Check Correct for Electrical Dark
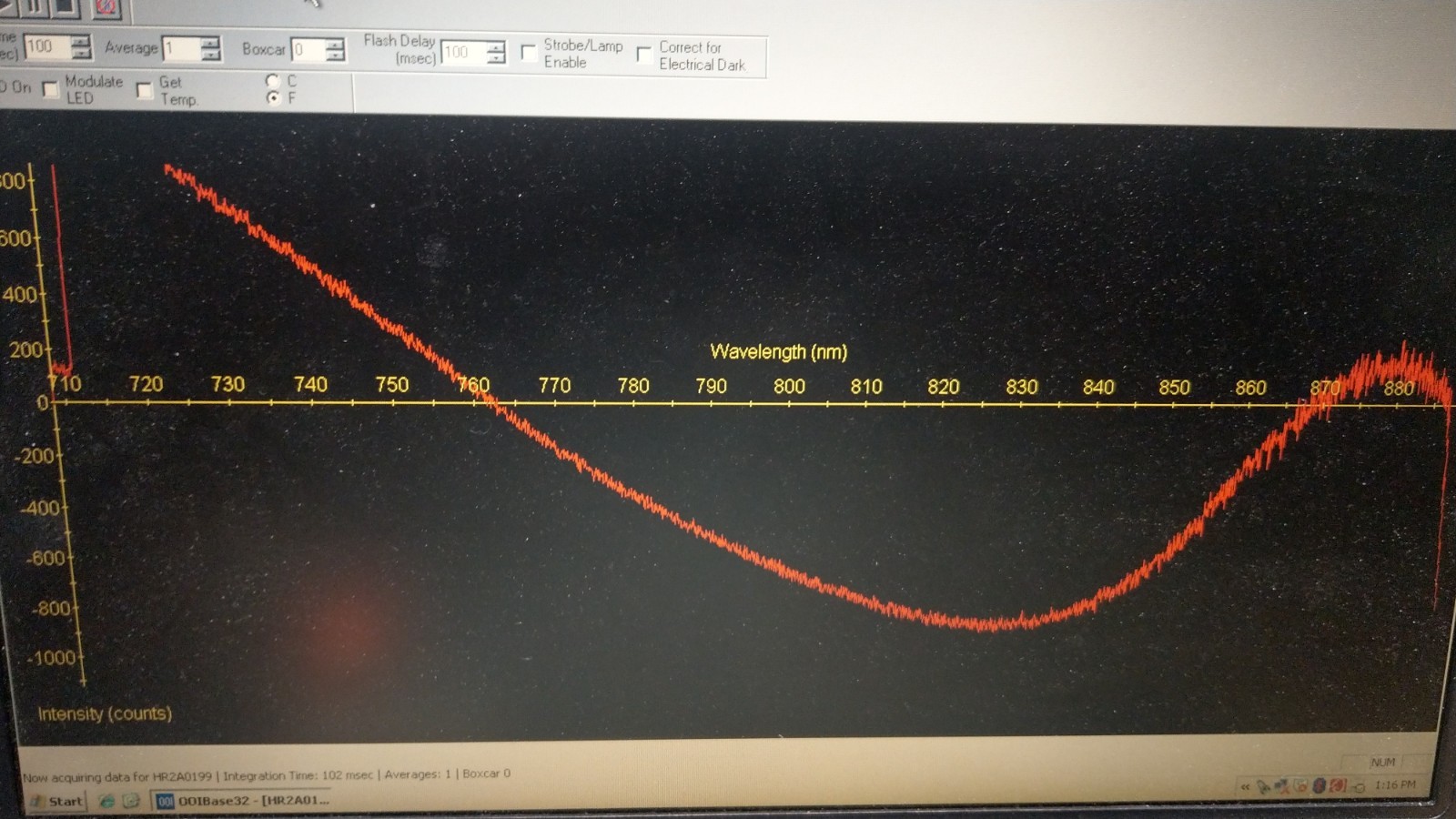Viewport: 1456px width, 819px height. pyautogui.click(x=643, y=54)
